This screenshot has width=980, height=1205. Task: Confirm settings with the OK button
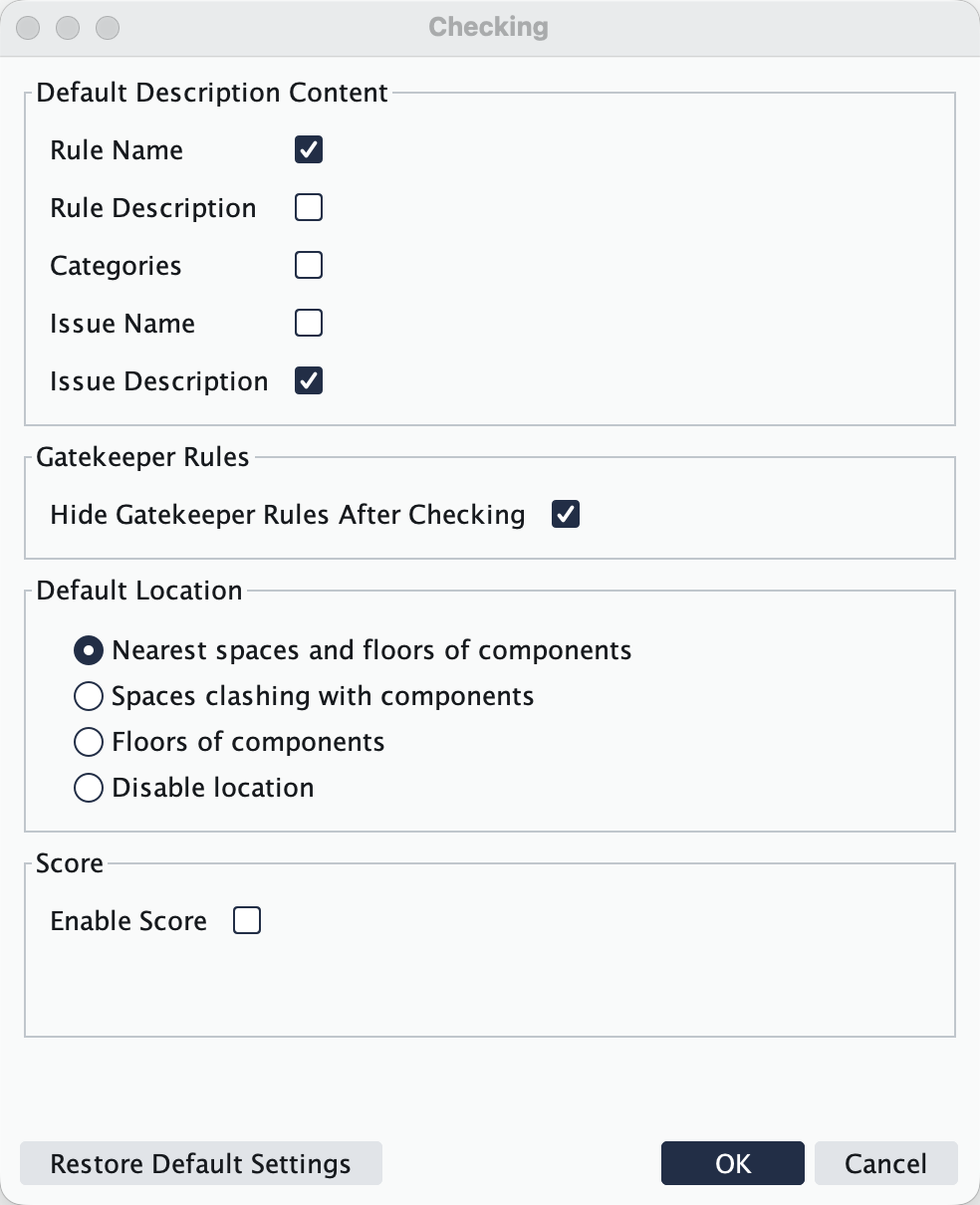coord(732,1162)
